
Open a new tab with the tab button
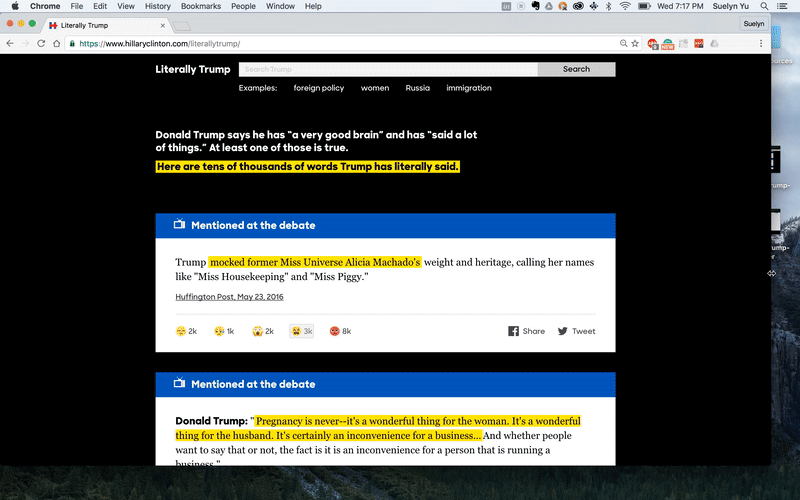(182, 26)
